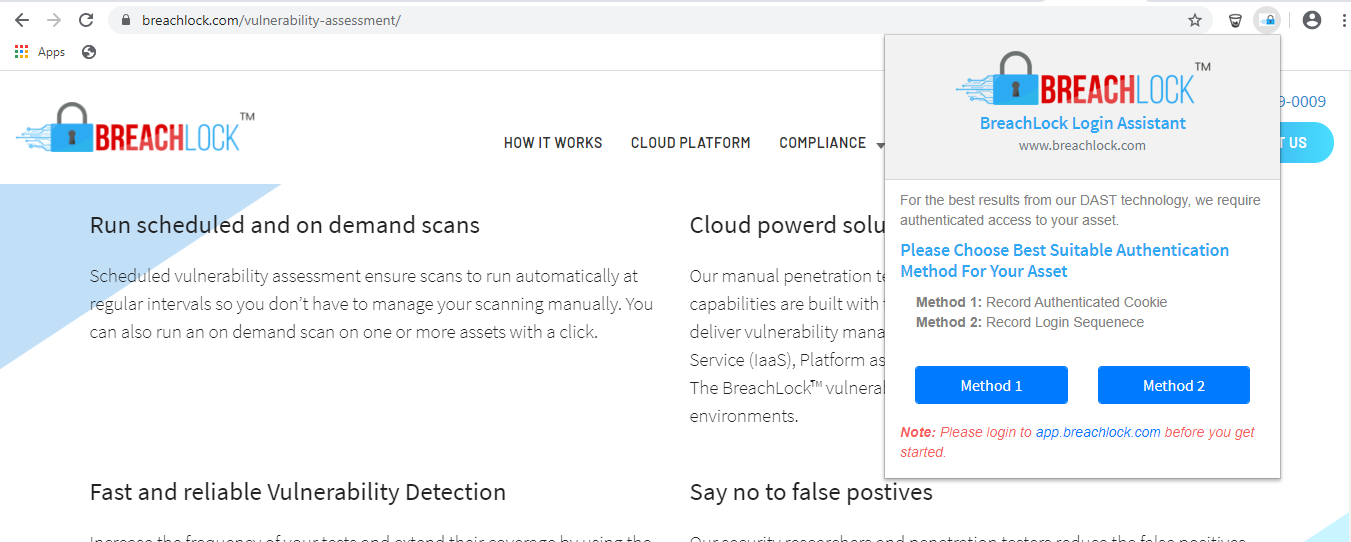
Task: Click the BreachLock logo on the website header
Action: pos(135,129)
